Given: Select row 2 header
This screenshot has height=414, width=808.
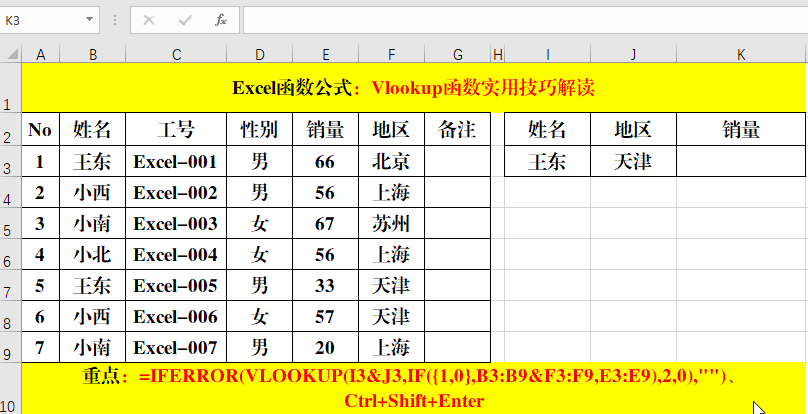Looking at the screenshot, I should pyautogui.click(x=10, y=129).
